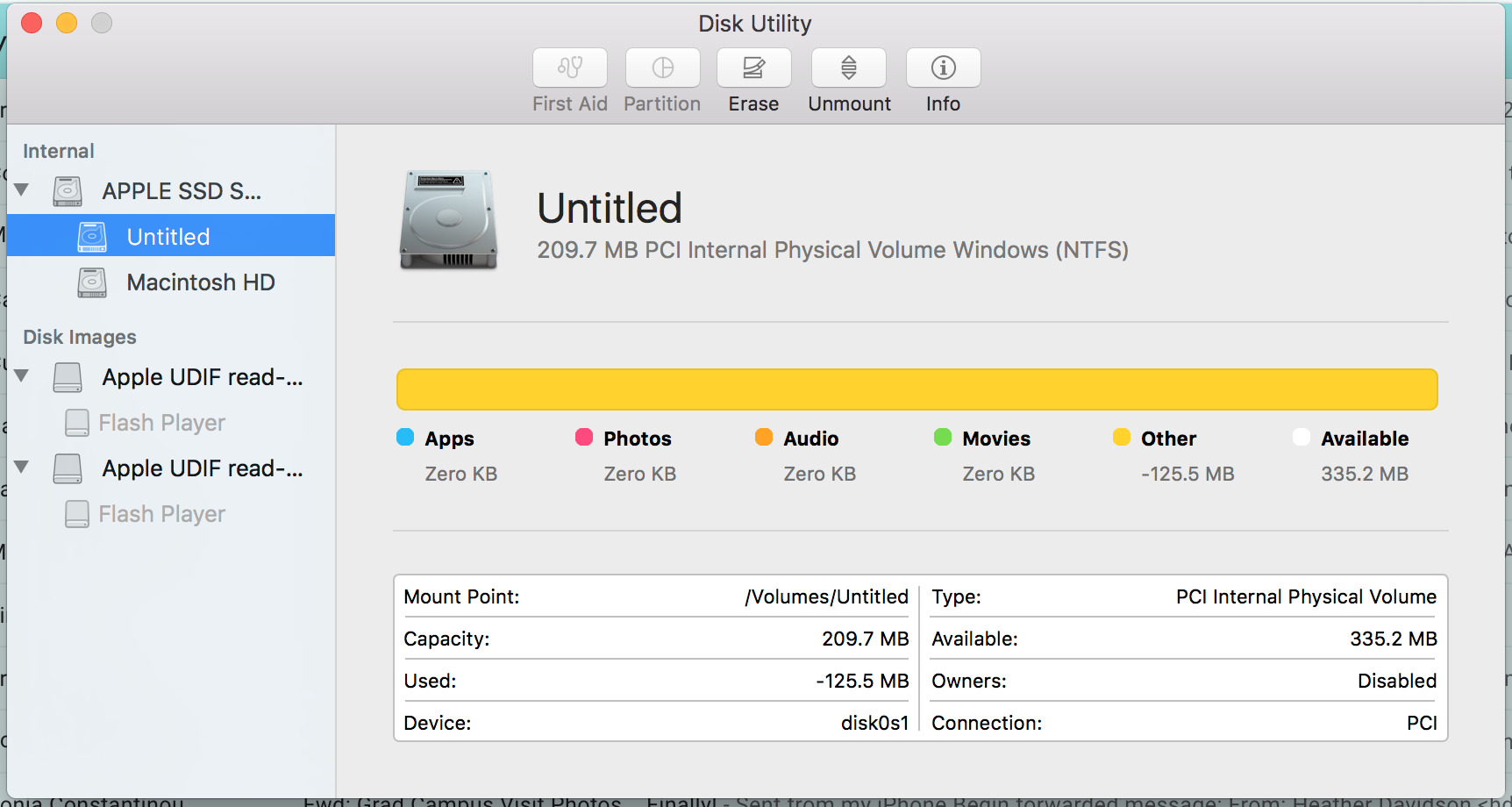Select the first Flash Player disk image

(162, 423)
